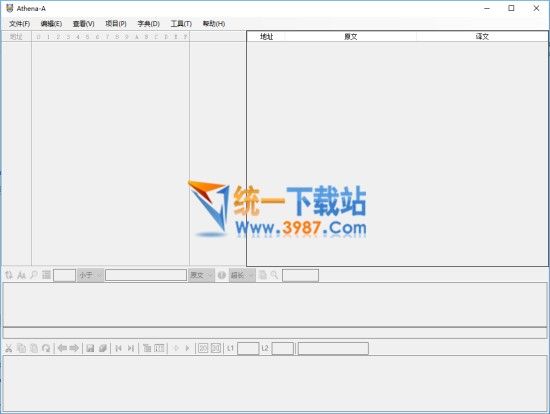Open the 小于 comparison dropdown
The image size is (550, 414).
pos(90,275)
